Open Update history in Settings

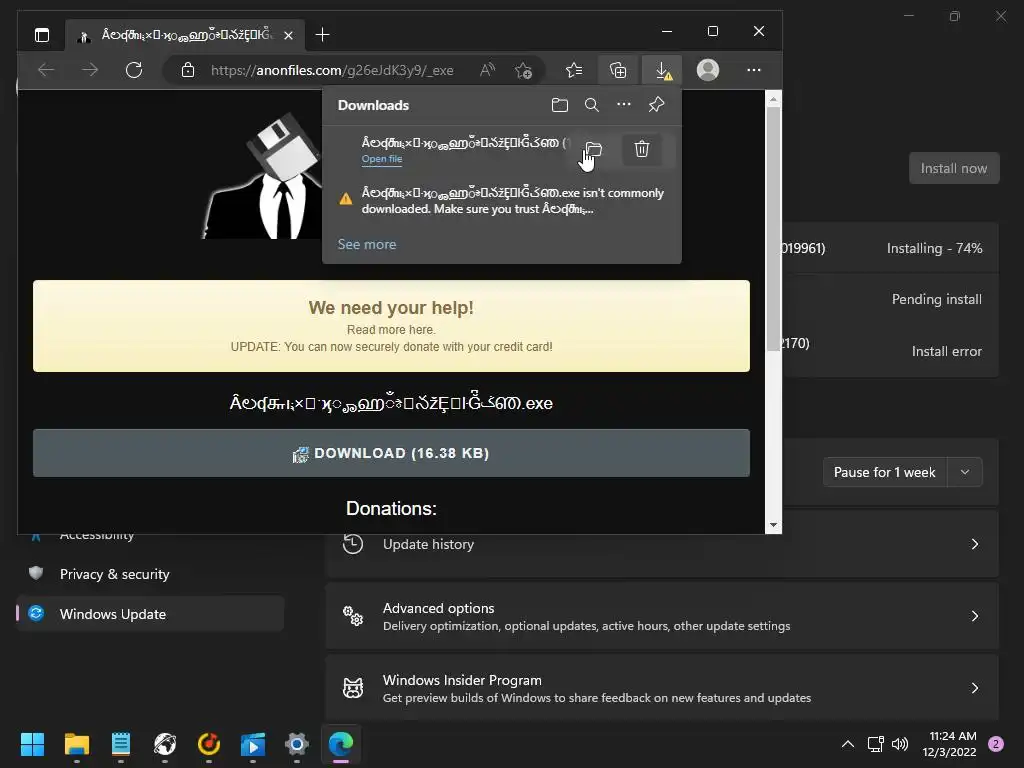(x=662, y=544)
